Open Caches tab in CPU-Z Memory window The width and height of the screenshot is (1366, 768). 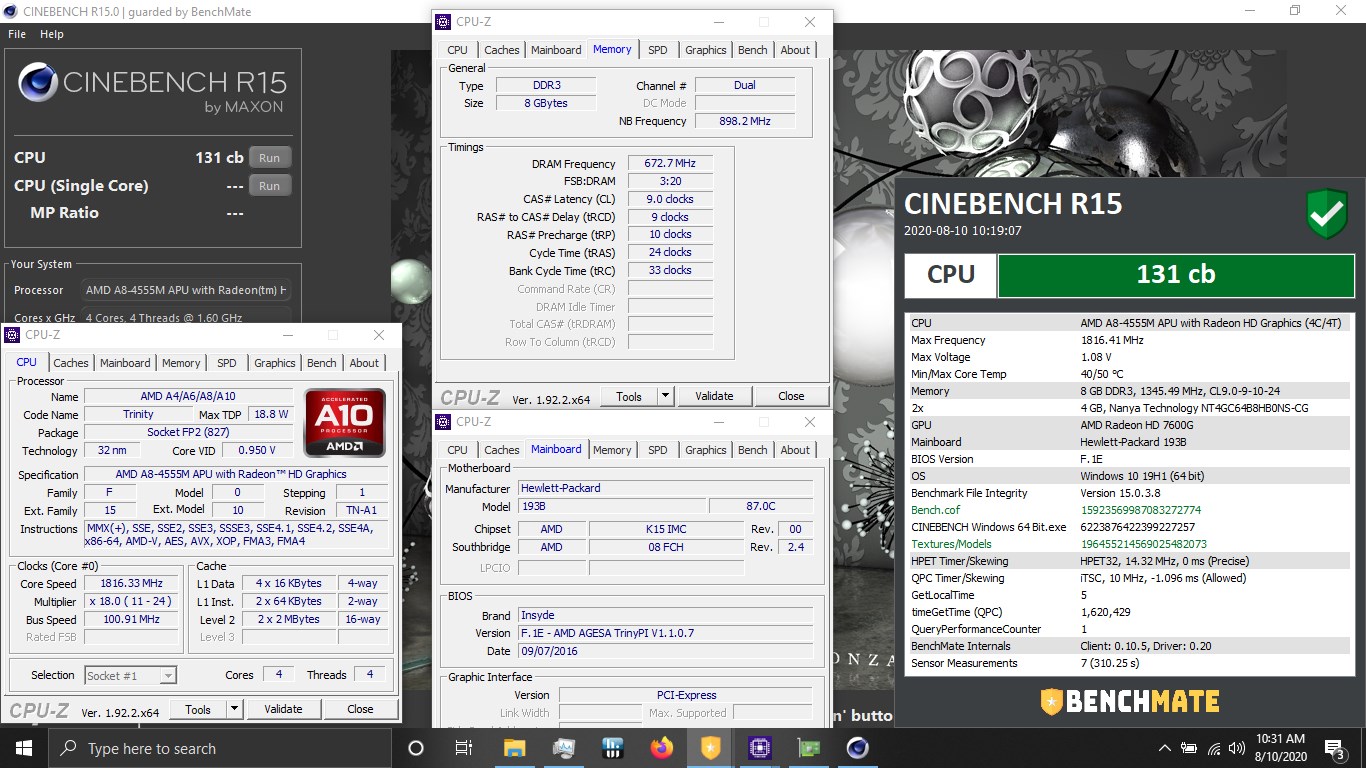(502, 50)
